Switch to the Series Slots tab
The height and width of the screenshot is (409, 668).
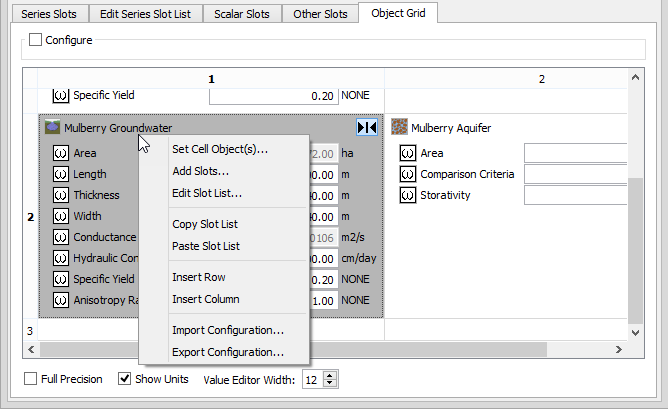pos(48,14)
